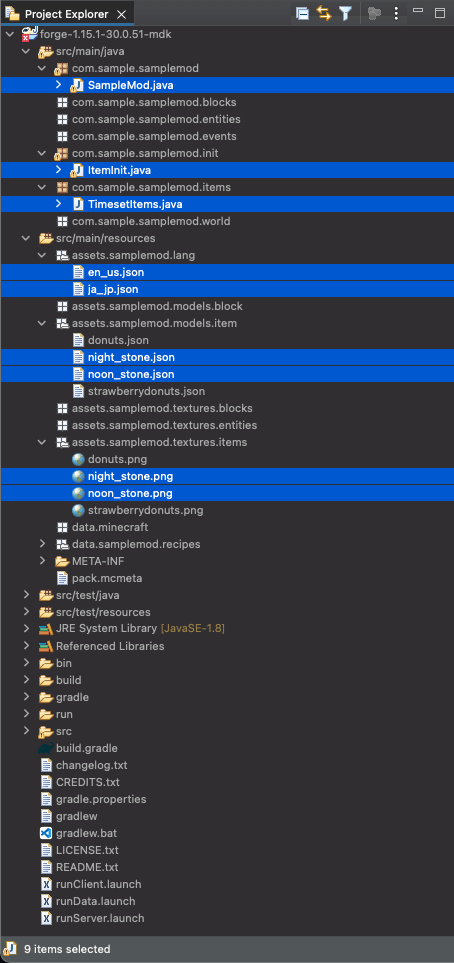The height and width of the screenshot is (963, 454).
Task: Select the donuts.png globe icon
Action: [x=78, y=459]
